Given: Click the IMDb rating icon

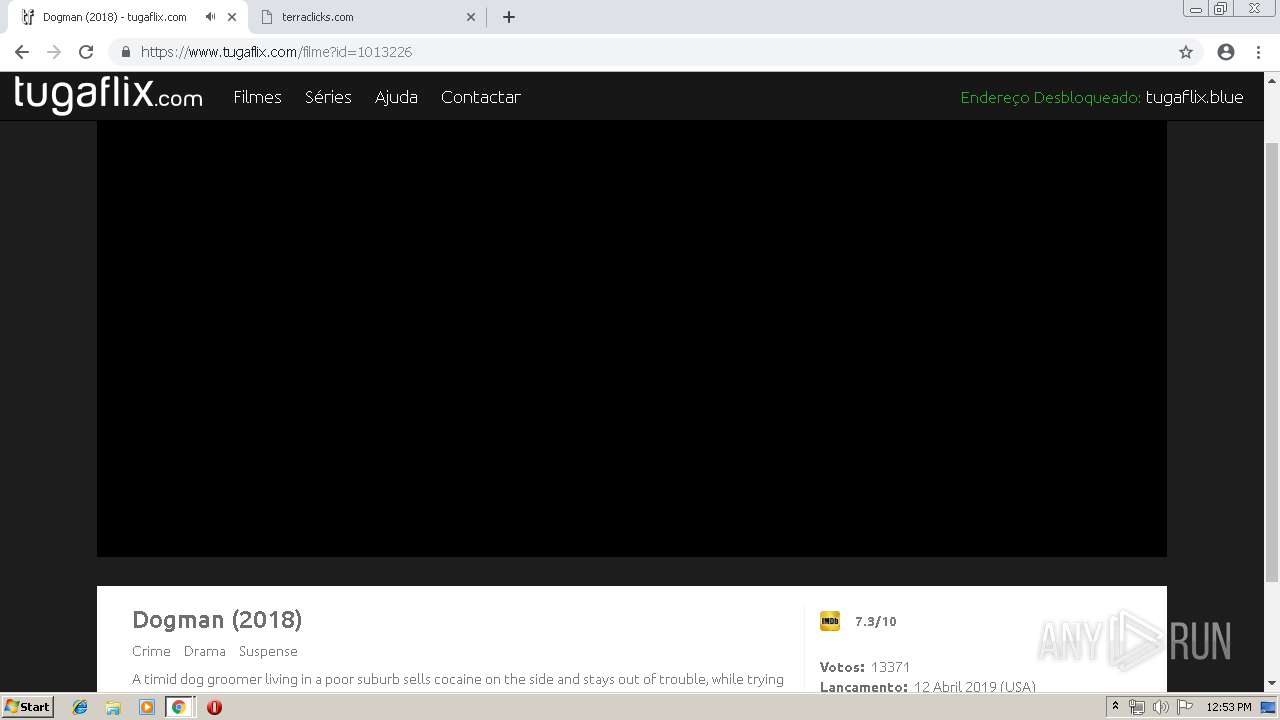Looking at the screenshot, I should coord(830,621).
